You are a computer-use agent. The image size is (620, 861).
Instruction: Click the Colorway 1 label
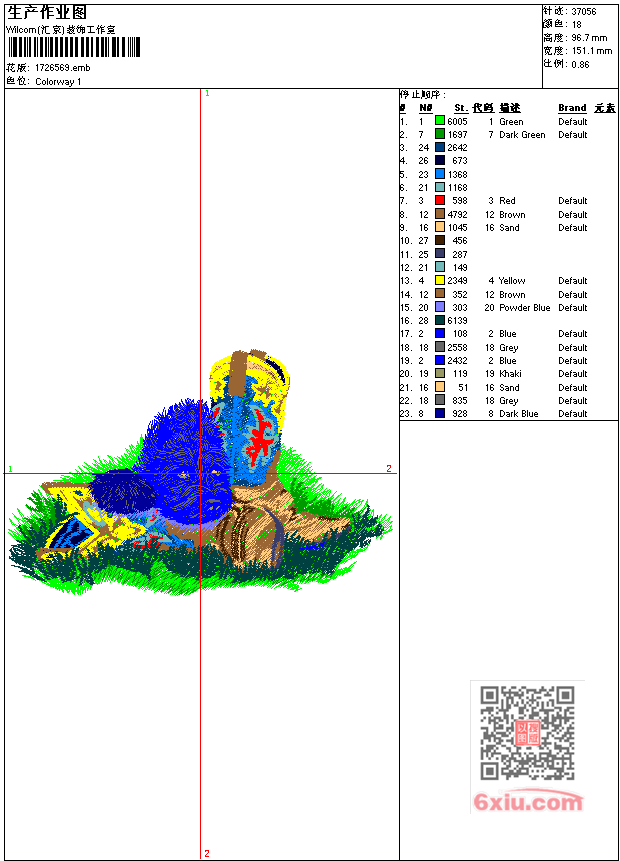point(59,82)
